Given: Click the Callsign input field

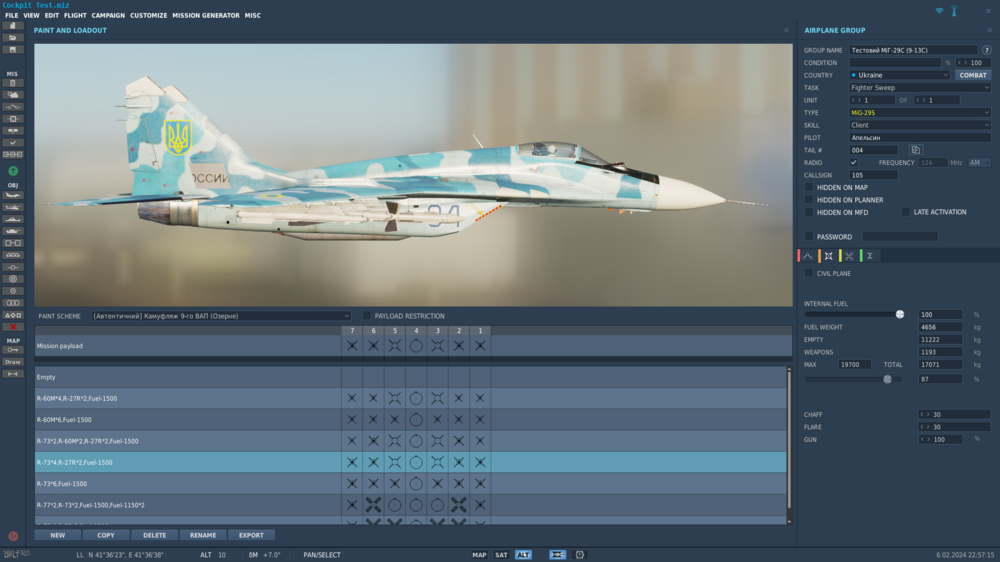Looking at the screenshot, I should pyautogui.click(x=873, y=175).
